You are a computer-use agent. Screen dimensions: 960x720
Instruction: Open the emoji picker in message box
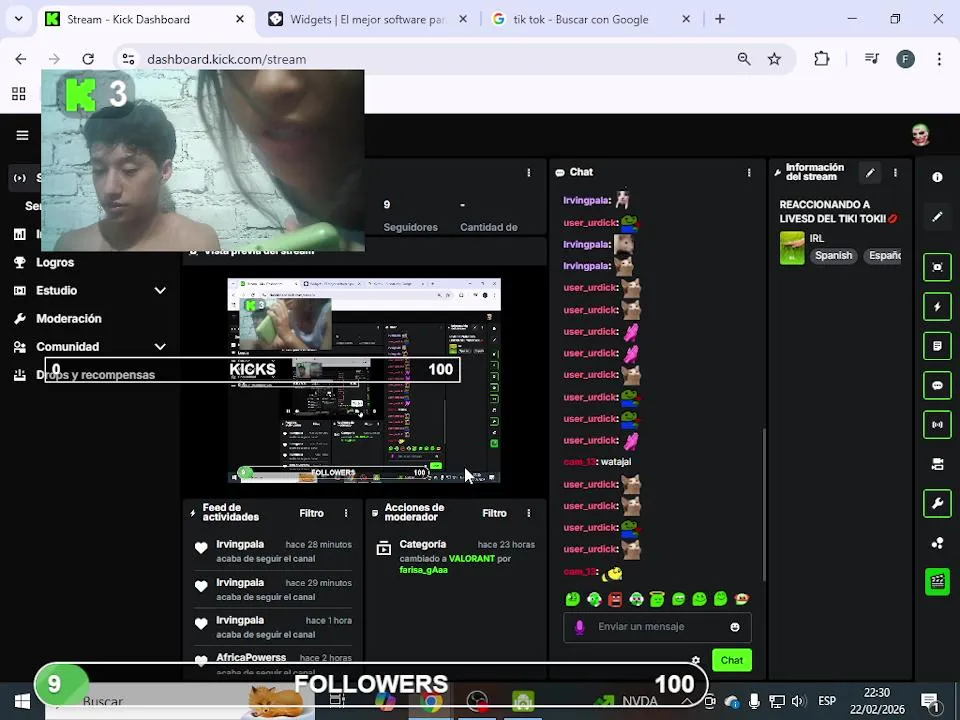click(x=735, y=627)
